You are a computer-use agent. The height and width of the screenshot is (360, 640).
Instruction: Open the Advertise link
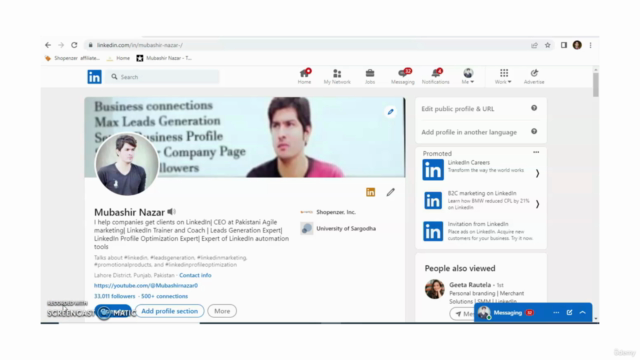click(x=534, y=76)
